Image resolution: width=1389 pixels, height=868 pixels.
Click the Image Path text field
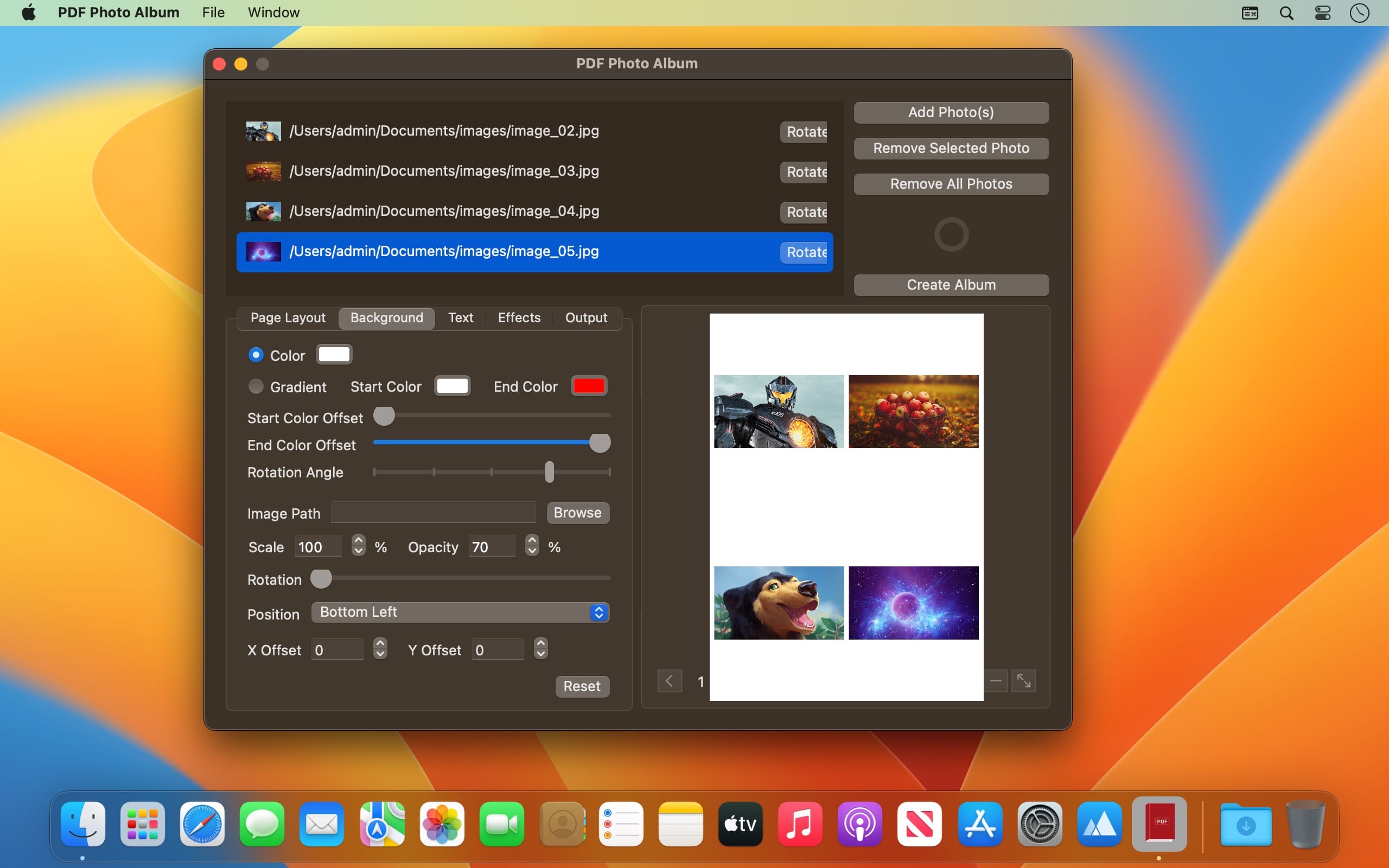coord(434,513)
